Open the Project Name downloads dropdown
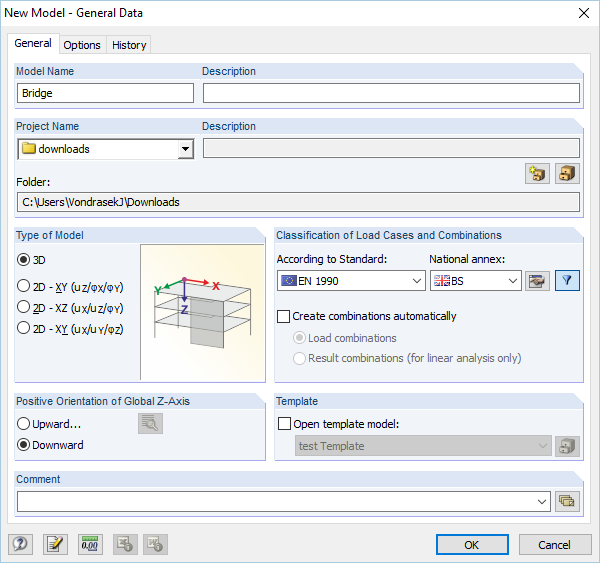 click(186, 149)
